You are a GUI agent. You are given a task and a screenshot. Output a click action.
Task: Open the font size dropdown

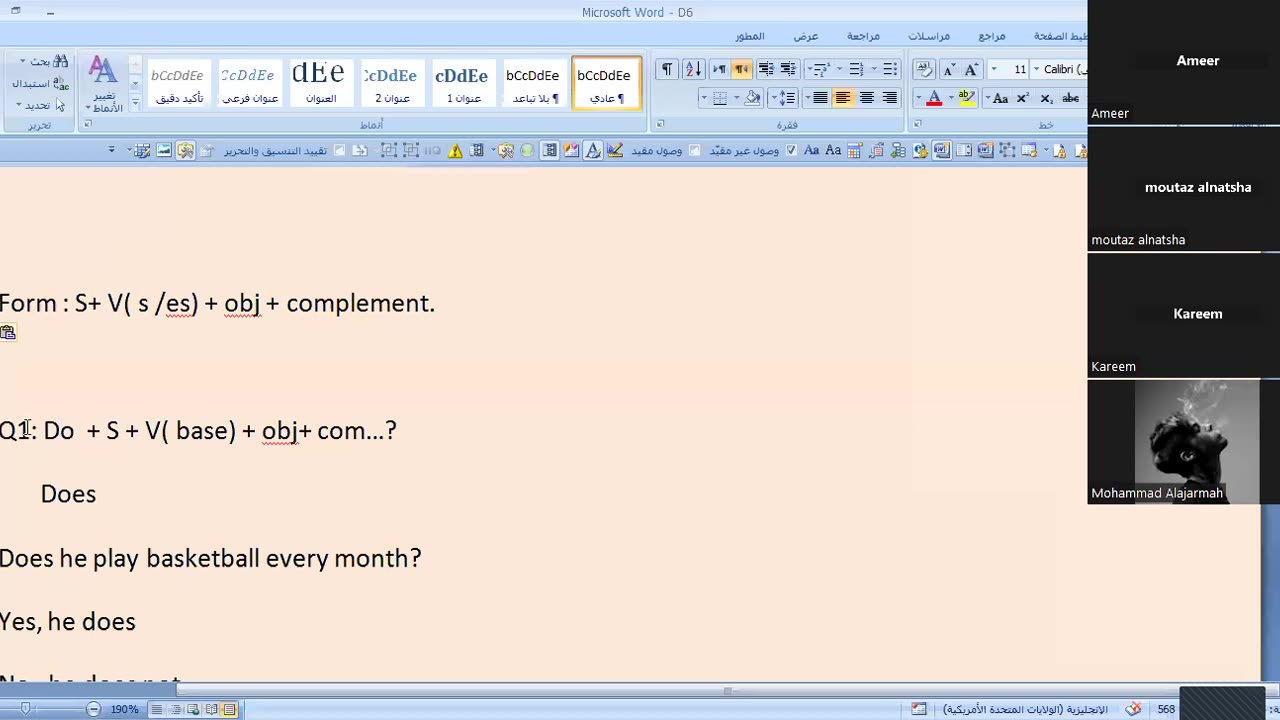(x=994, y=69)
